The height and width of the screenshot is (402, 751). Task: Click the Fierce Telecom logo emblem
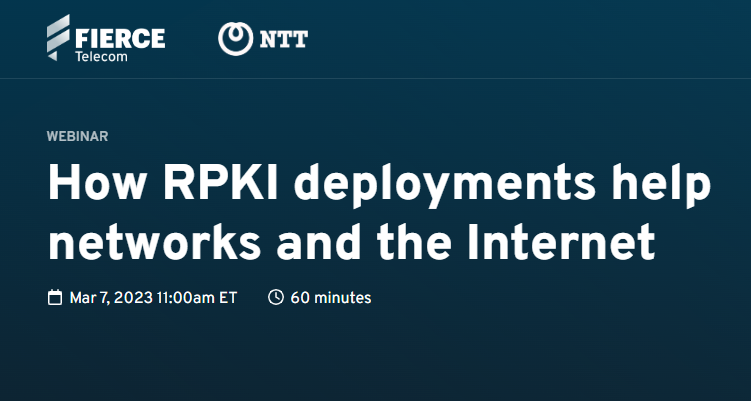pos(60,39)
